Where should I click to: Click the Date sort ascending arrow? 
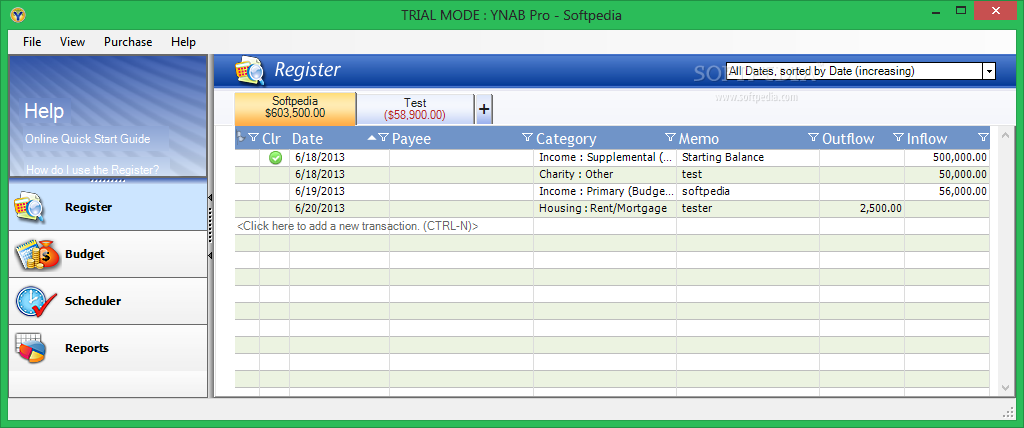(x=372, y=137)
